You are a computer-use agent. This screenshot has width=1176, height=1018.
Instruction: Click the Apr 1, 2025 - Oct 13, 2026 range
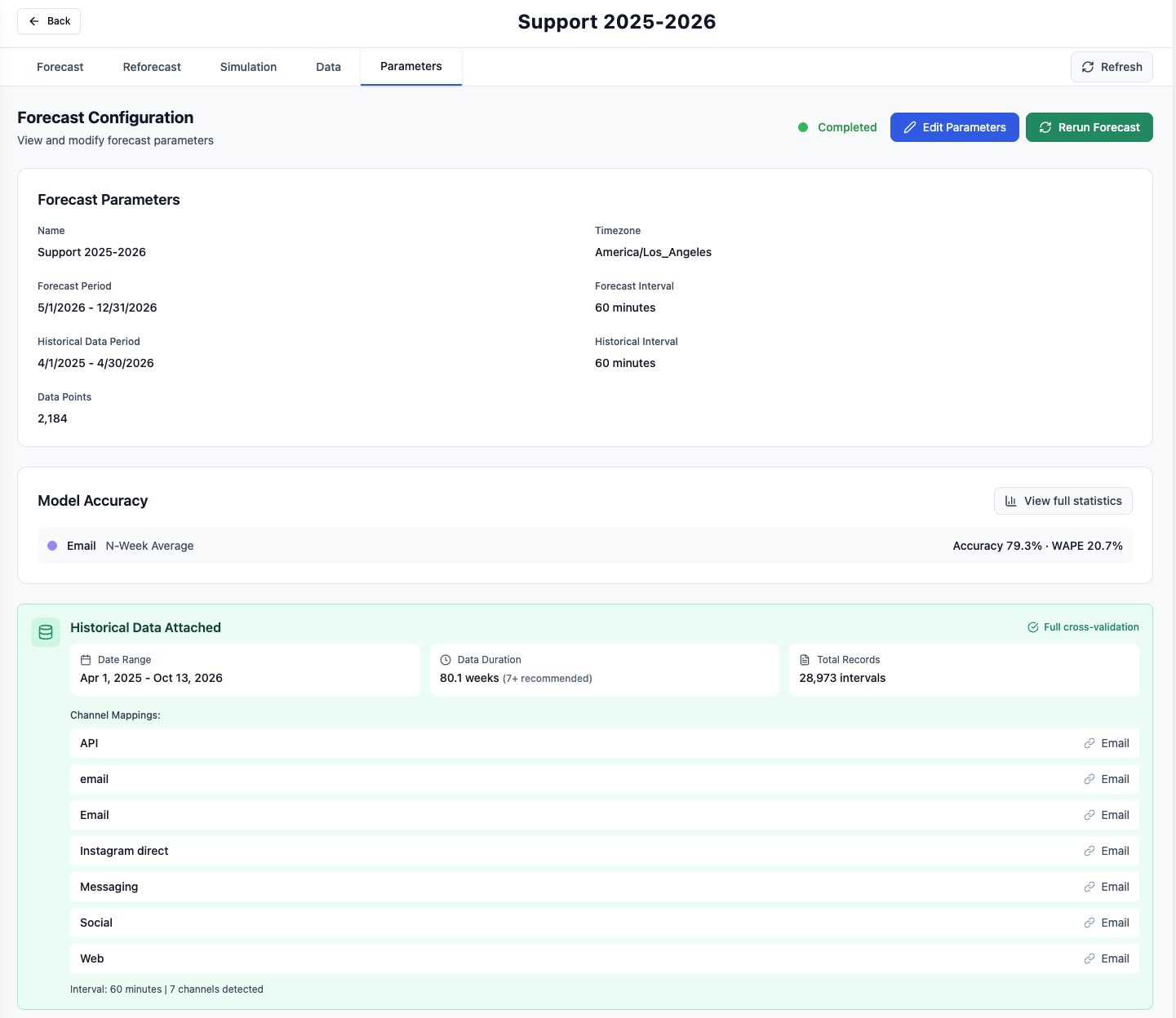151,678
